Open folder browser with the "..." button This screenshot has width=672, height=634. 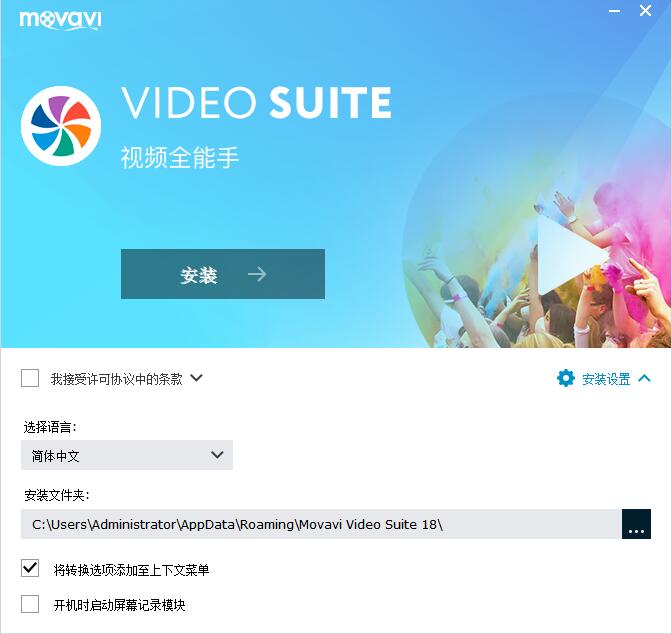point(636,524)
